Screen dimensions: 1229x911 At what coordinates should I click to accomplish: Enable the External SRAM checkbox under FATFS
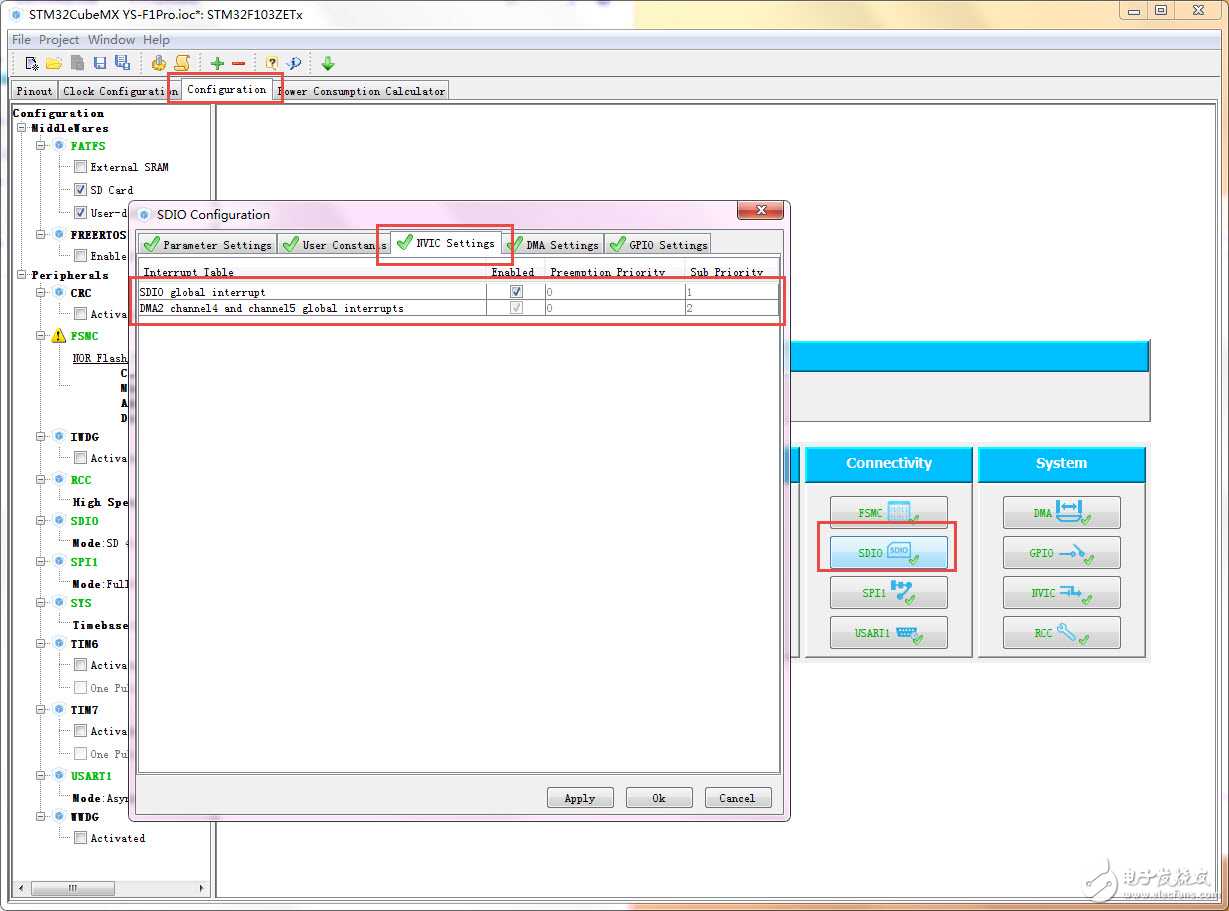(x=81, y=167)
